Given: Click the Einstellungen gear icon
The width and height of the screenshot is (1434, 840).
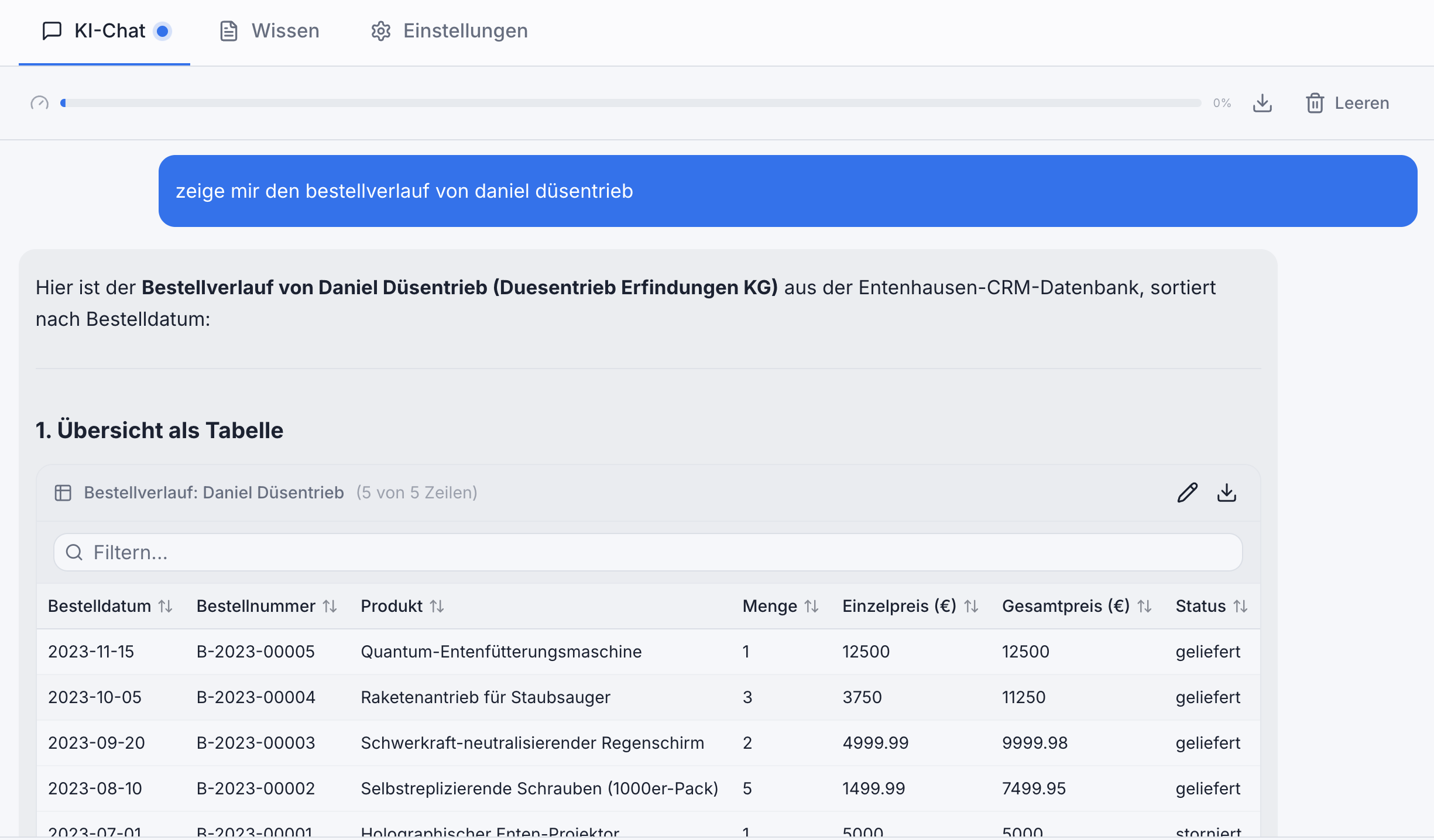Looking at the screenshot, I should (381, 30).
